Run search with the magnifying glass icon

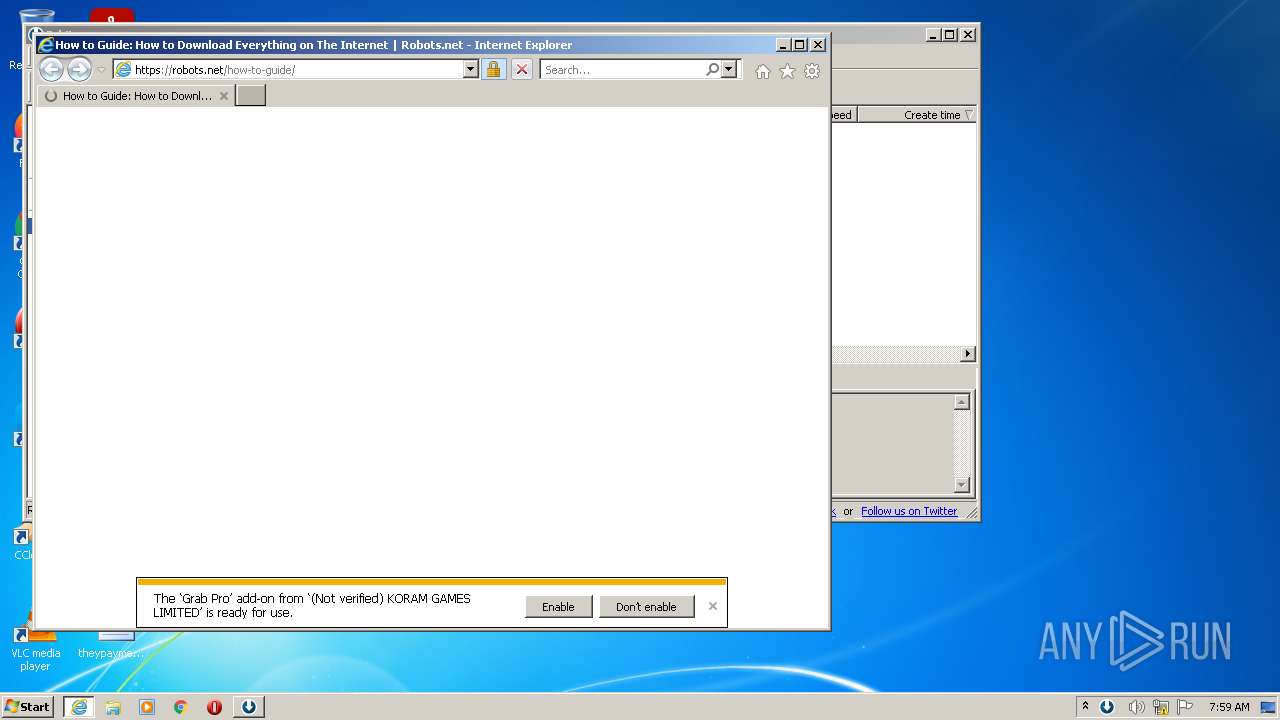click(x=712, y=70)
